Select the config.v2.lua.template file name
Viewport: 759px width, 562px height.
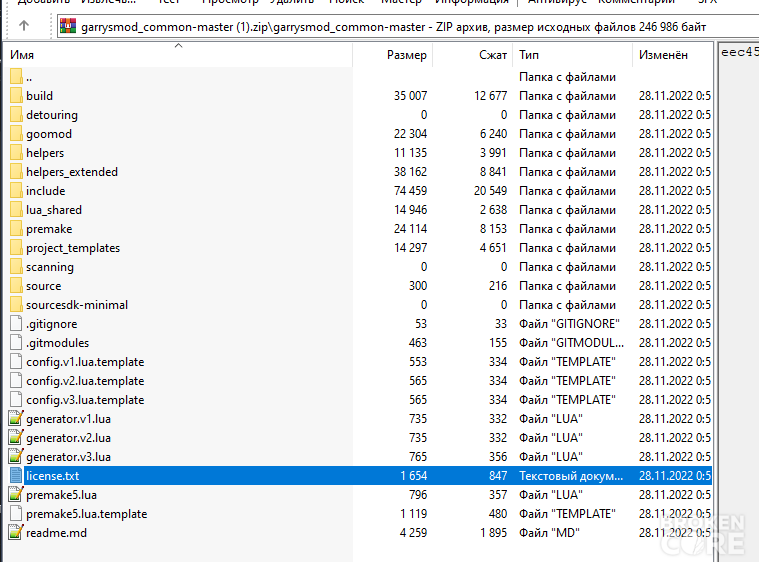pyautogui.click(x=85, y=380)
